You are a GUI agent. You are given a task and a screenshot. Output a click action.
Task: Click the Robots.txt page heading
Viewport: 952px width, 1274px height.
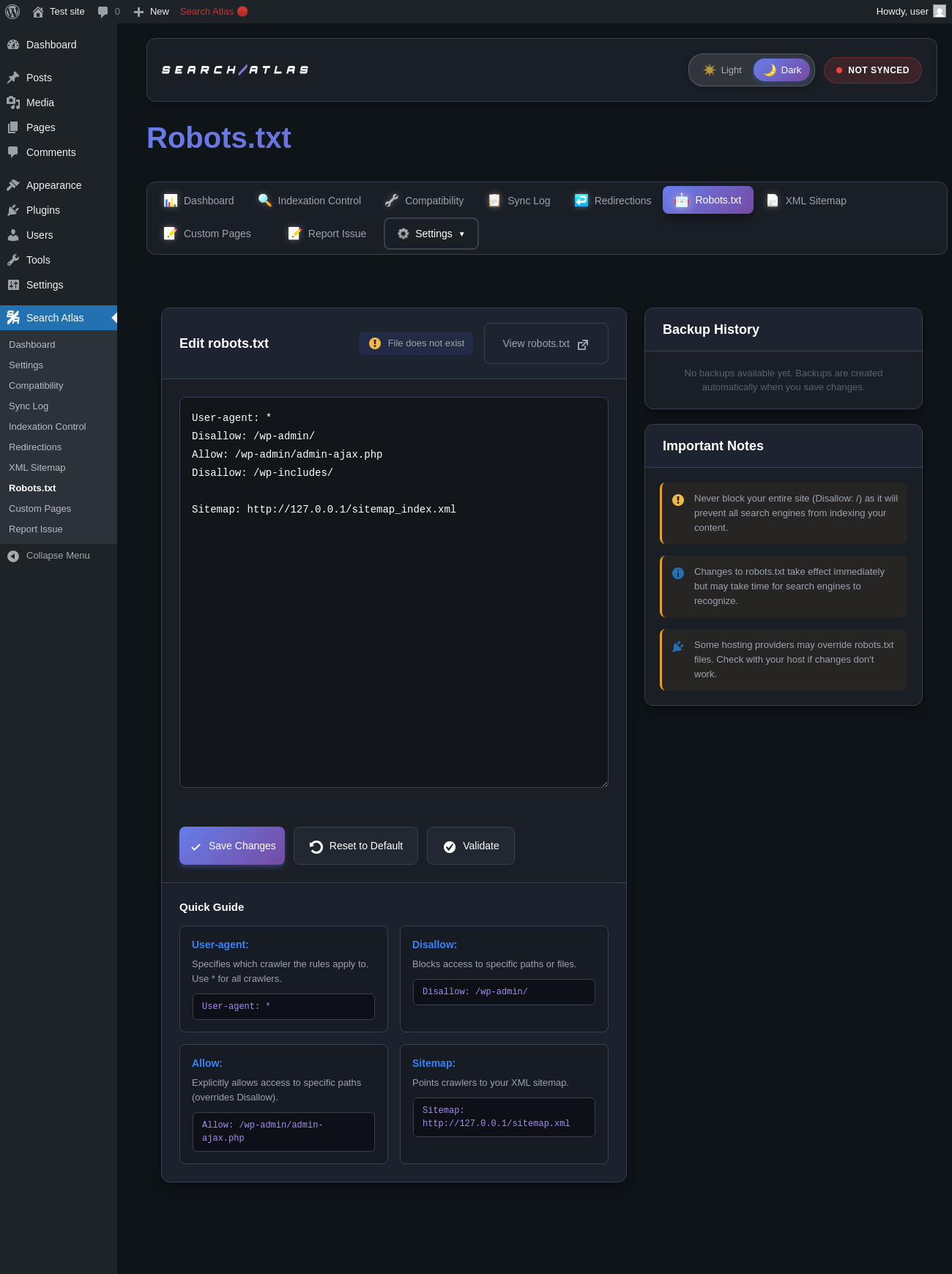coord(219,138)
